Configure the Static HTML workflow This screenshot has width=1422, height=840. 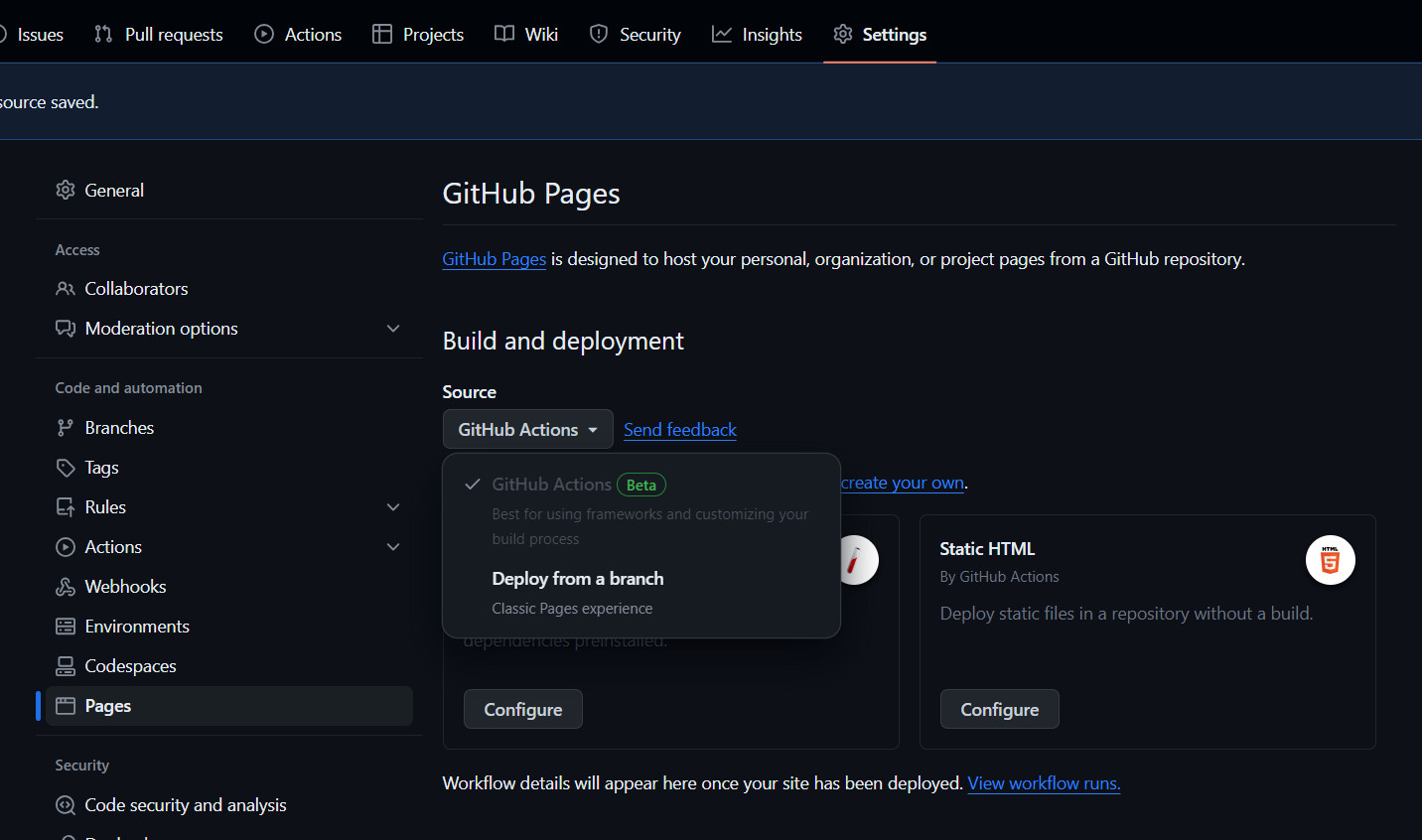1000,709
